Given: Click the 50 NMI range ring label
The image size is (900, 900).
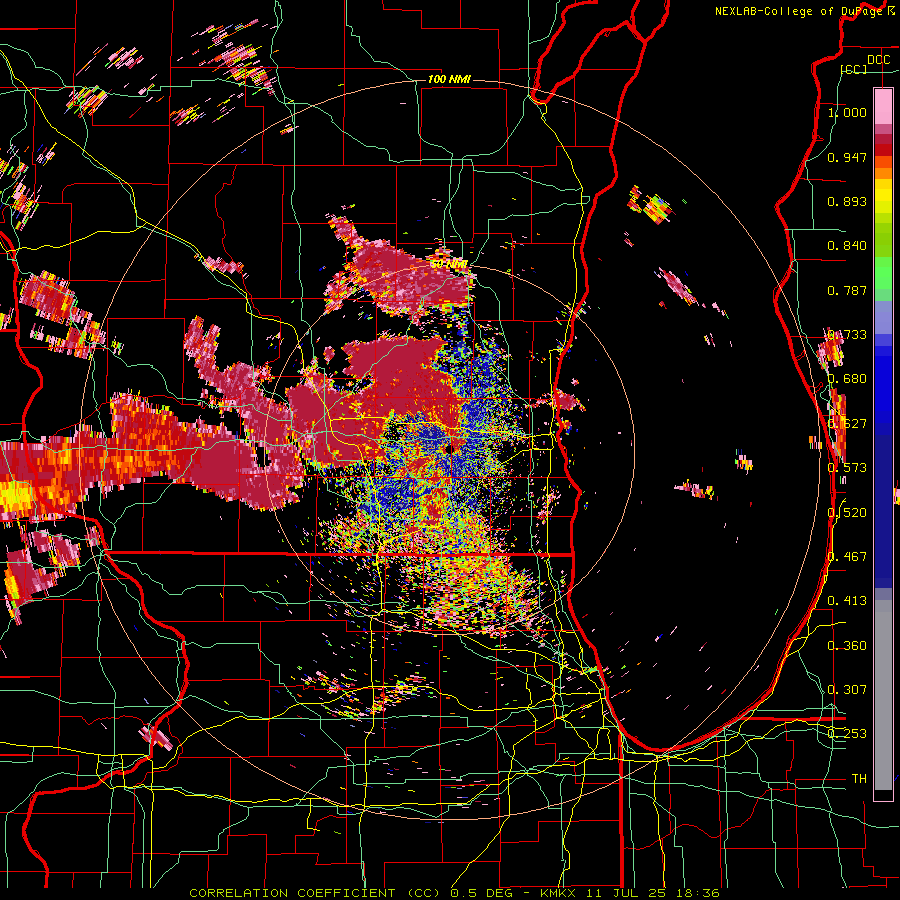Looking at the screenshot, I should coord(449,264).
